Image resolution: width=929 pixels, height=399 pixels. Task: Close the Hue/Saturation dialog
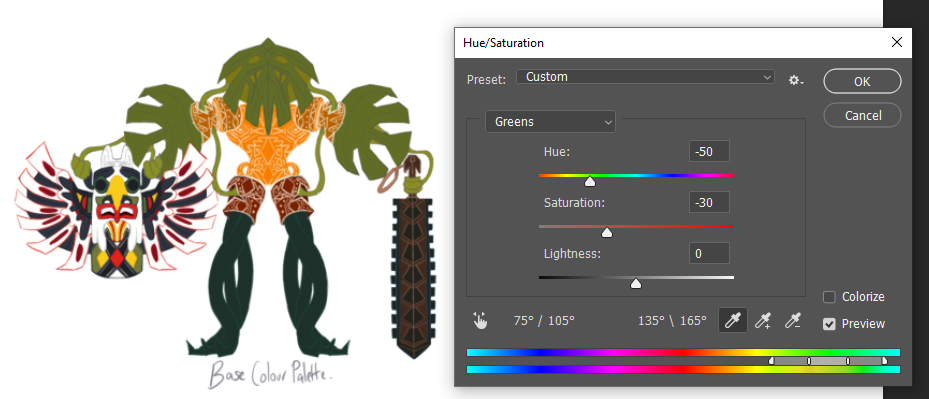pyautogui.click(x=897, y=42)
